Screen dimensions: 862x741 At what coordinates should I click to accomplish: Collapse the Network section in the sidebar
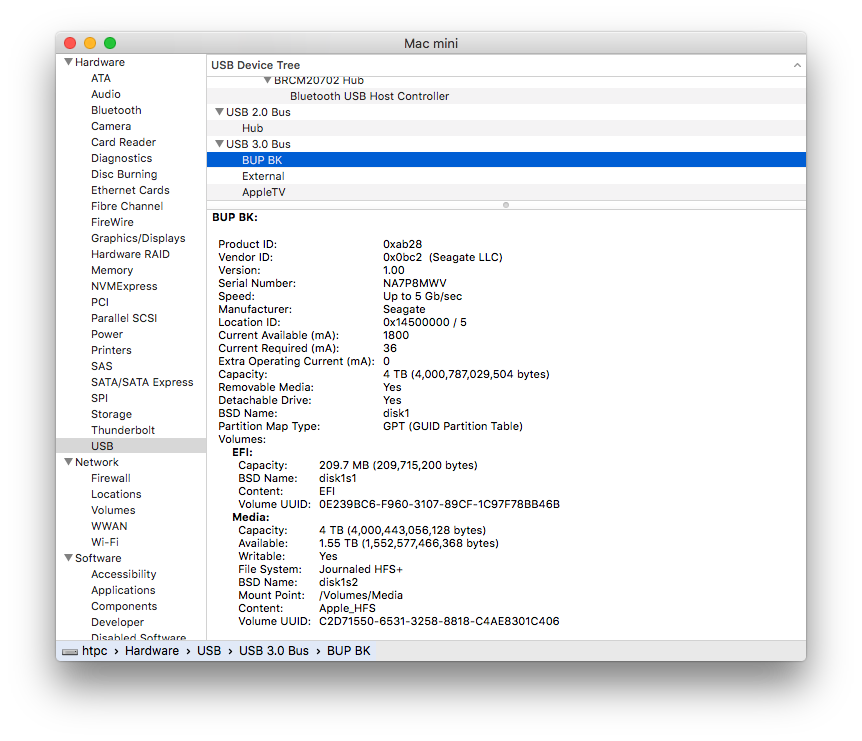[68, 462]
